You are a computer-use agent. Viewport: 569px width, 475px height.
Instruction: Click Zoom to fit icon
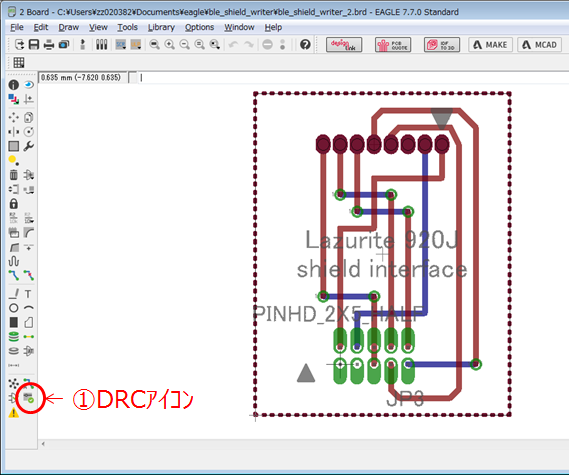point(155,44)
